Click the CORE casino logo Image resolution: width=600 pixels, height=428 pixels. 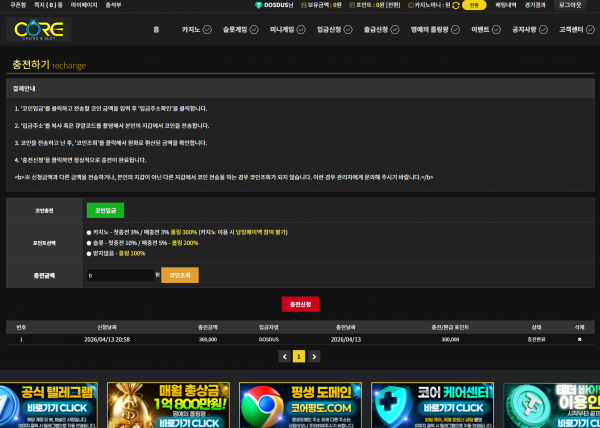tap(38, 31)
